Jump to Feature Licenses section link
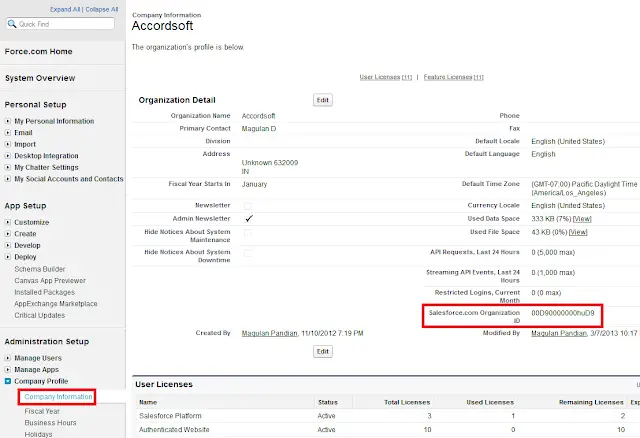This screenshot has height=438, width=640. tap(453, 77)
